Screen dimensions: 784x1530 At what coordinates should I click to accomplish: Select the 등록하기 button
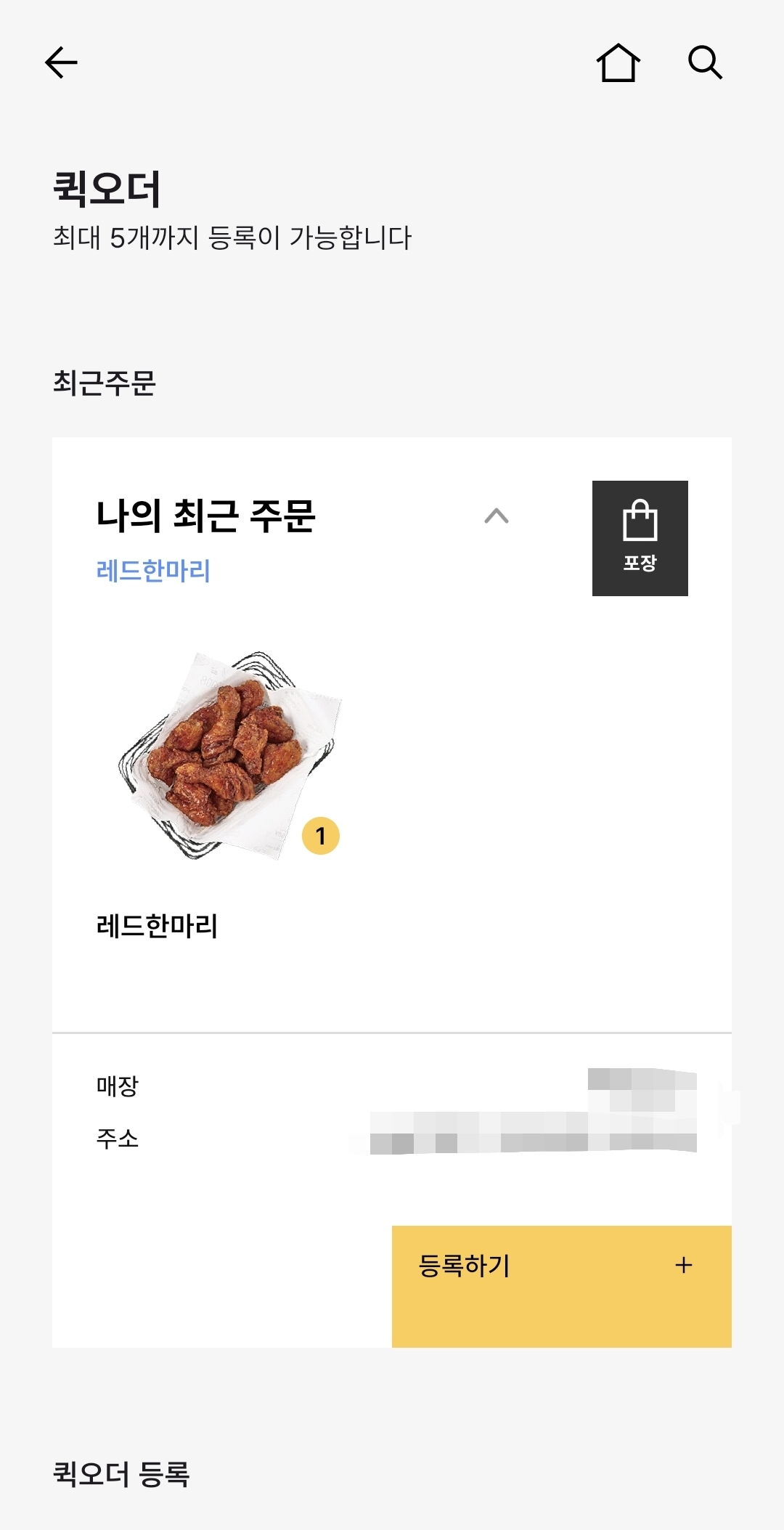tap(562, 1287)
